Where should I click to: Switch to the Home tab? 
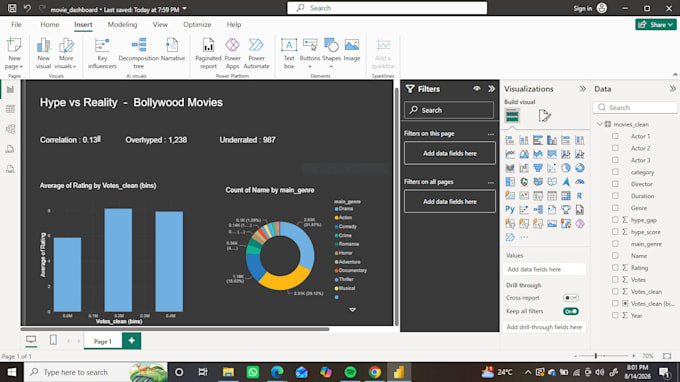49,25
